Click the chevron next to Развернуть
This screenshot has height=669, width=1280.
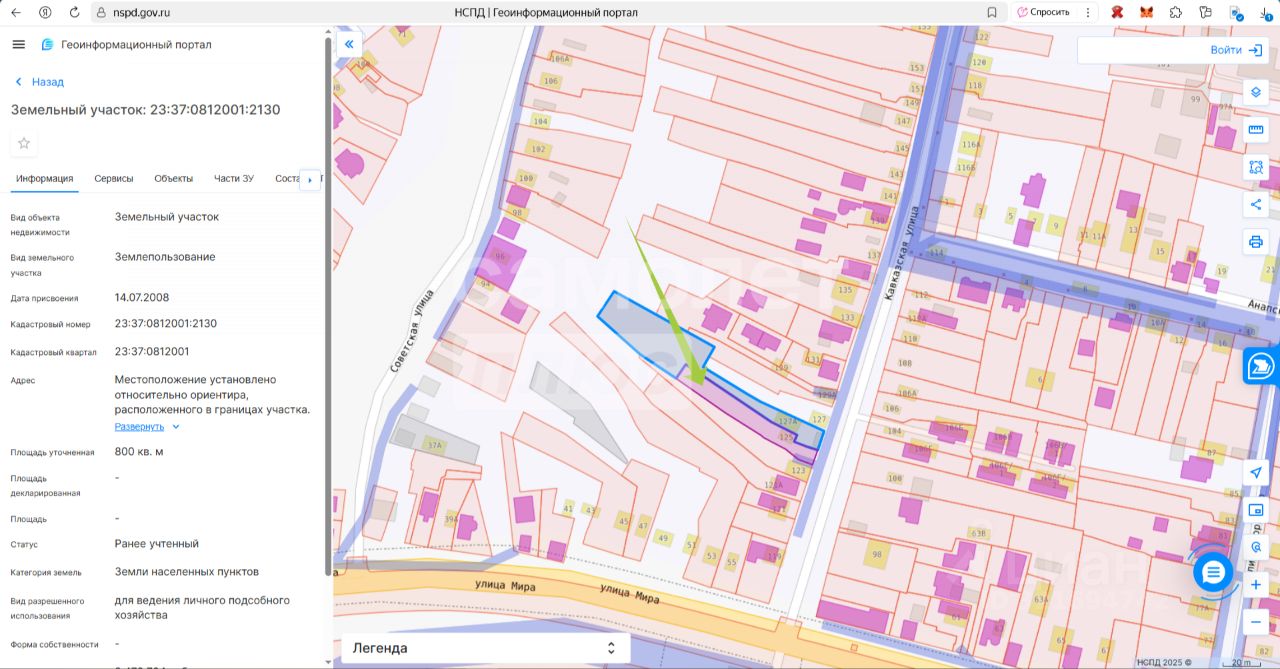(176, 426)
